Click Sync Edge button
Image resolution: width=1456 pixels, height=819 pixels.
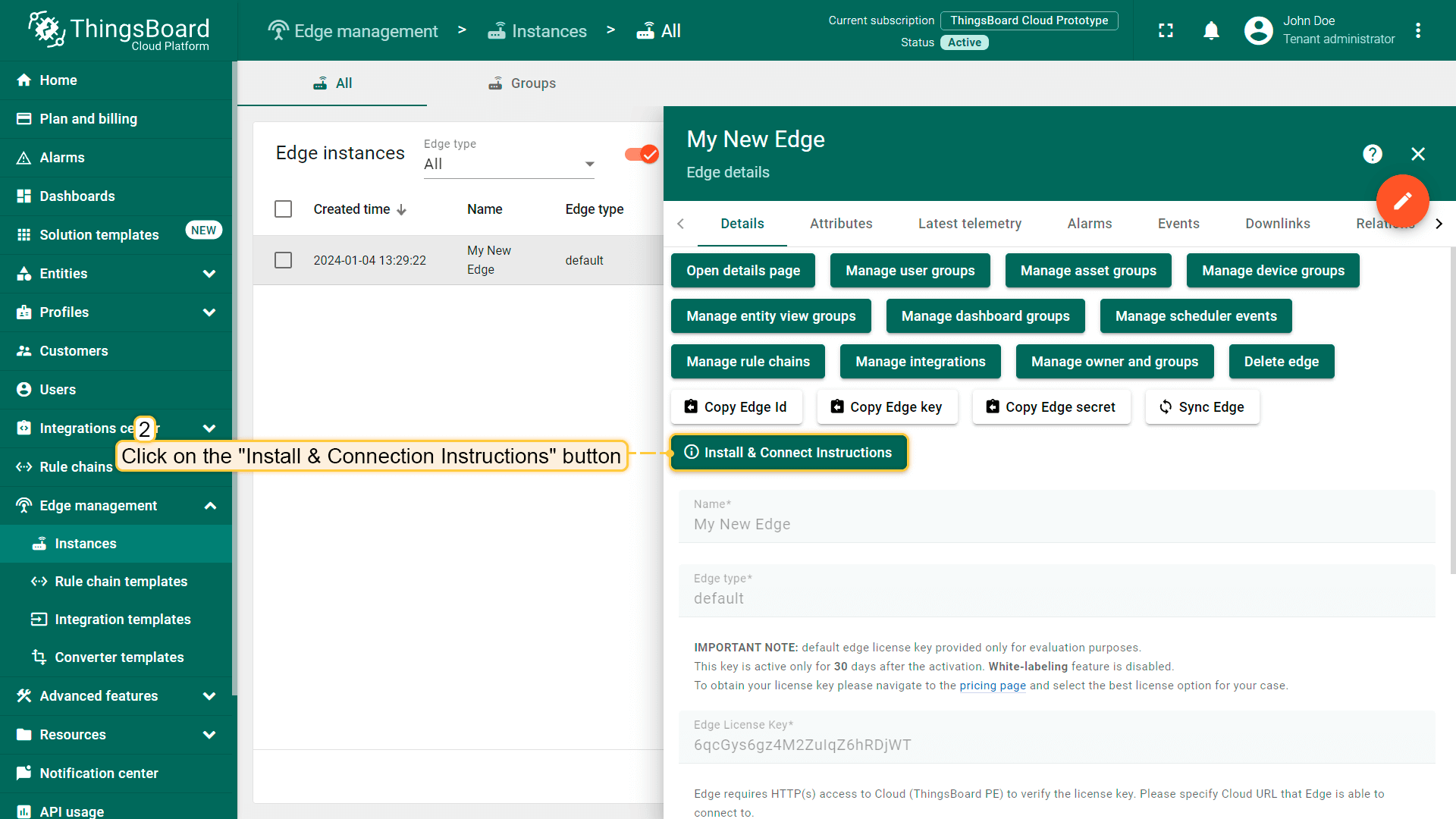pos(1202,407)
